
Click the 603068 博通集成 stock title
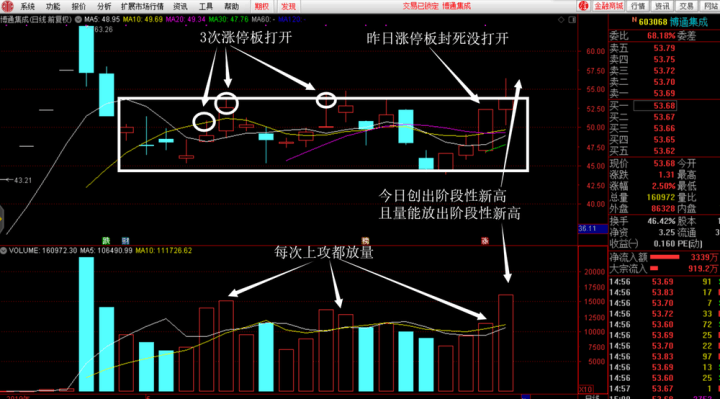673,22
